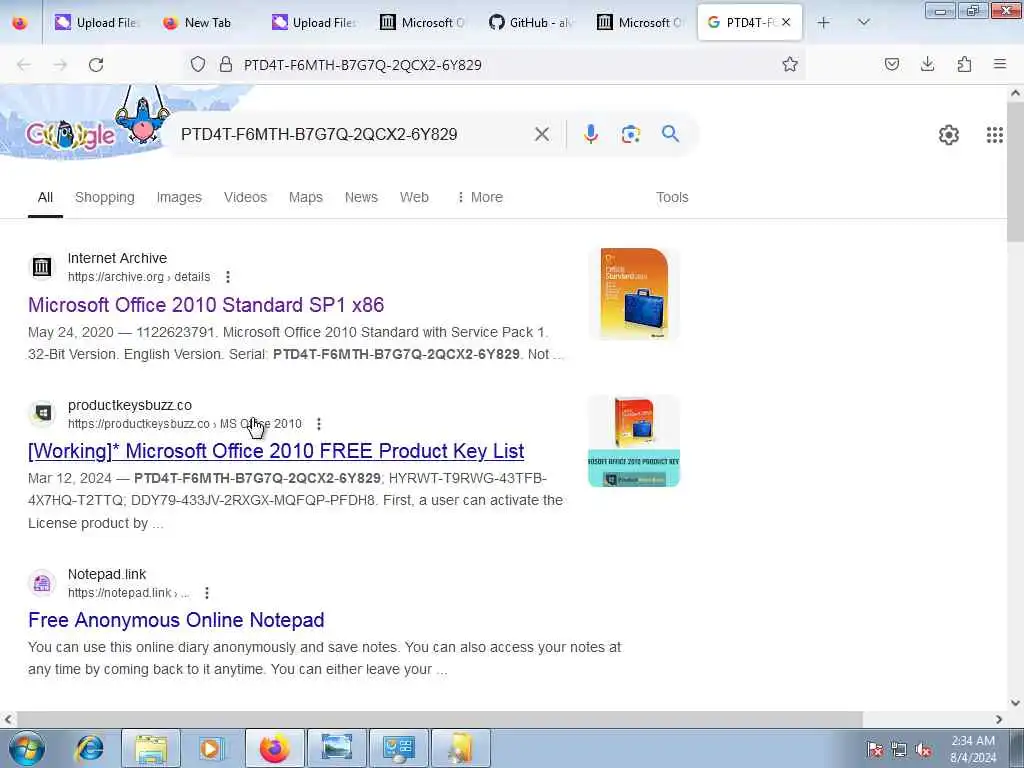Open Working Microsoft Office 2010 FREE Product Key List
This screenshot has width=1024, height=768.
pyautogui.click(x=276, y=451)
